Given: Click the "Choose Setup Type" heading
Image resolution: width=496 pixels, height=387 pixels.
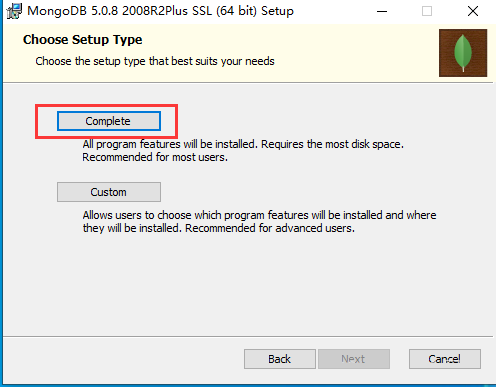Looking at the screenshot, I should point(83,40).
